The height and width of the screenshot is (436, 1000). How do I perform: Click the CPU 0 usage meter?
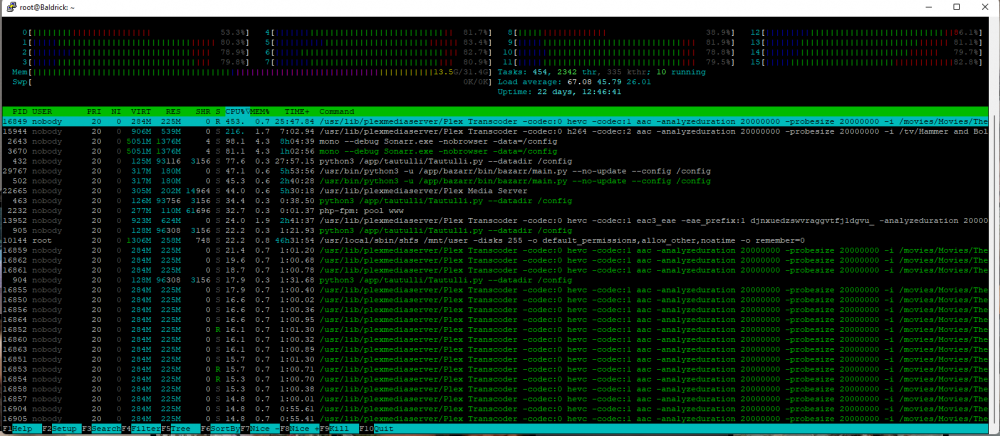[x=135, y=32]
